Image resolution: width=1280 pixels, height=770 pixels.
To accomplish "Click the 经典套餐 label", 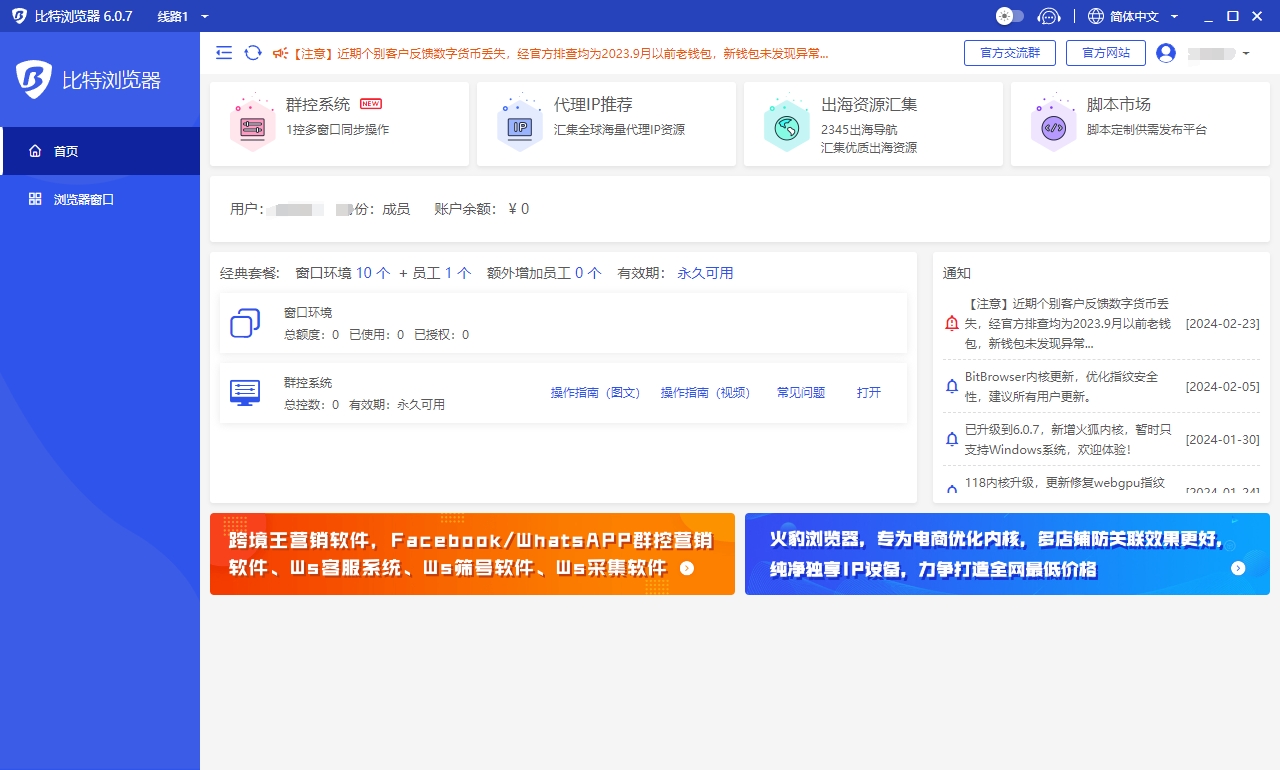I will 252,273.
